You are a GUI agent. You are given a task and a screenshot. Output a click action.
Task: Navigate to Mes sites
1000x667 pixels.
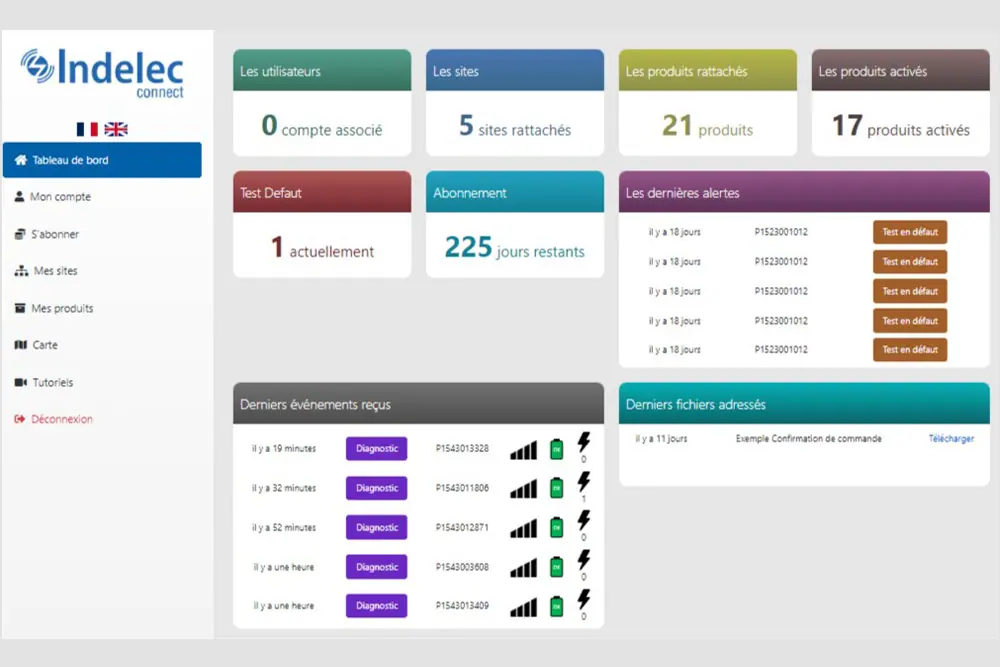[55, 271]
